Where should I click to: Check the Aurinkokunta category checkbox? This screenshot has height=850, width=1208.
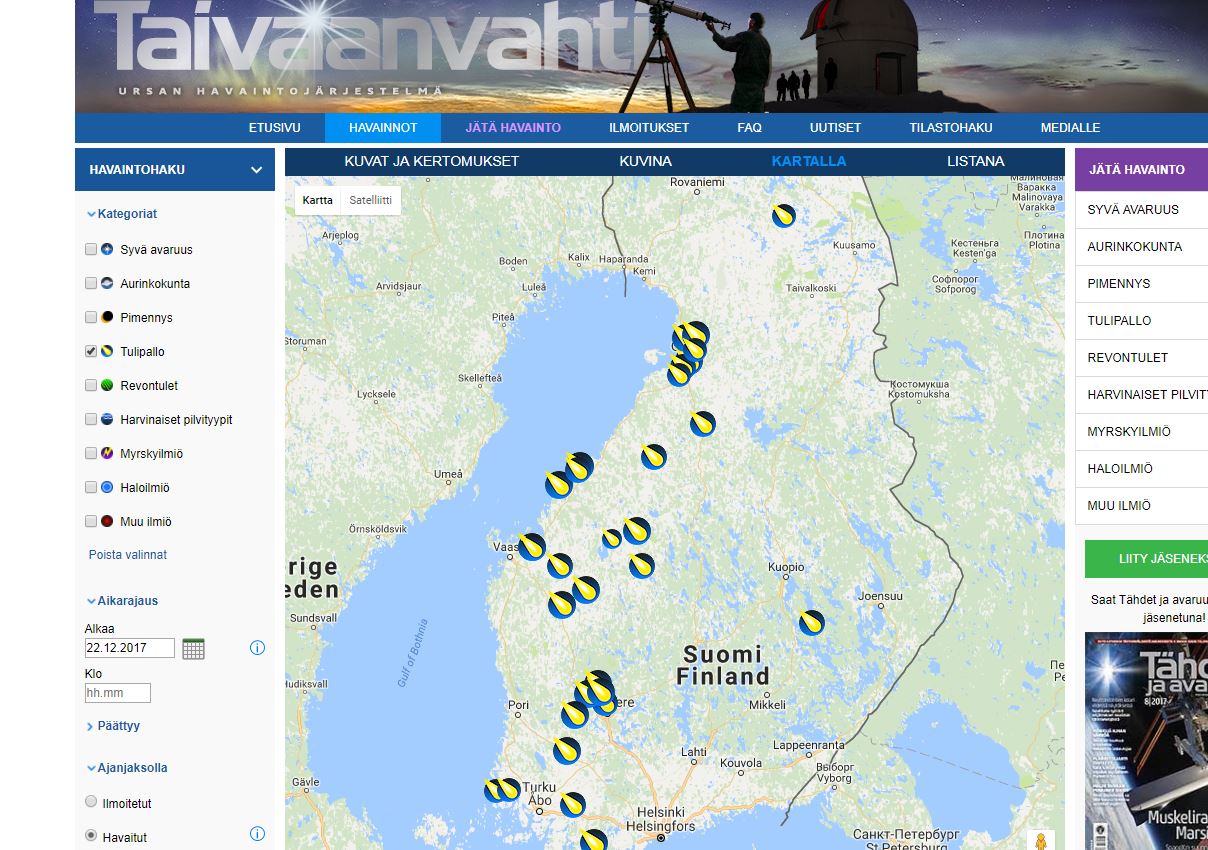point(91,284)
